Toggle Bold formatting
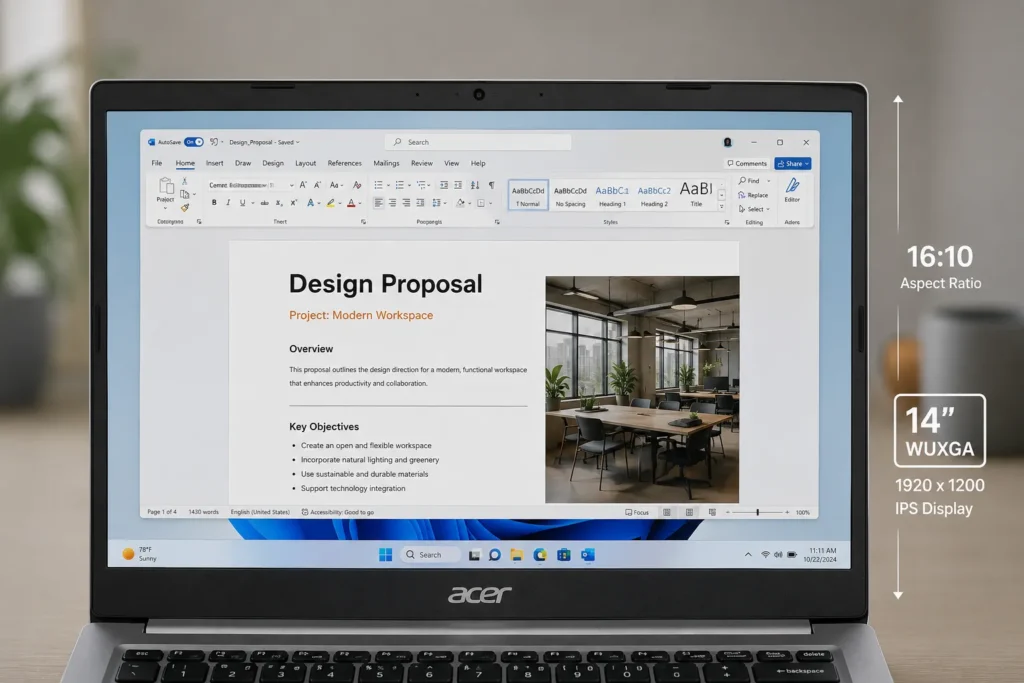Image resolution: width=1024 pixels, height=683 pixels. point(214,203)
